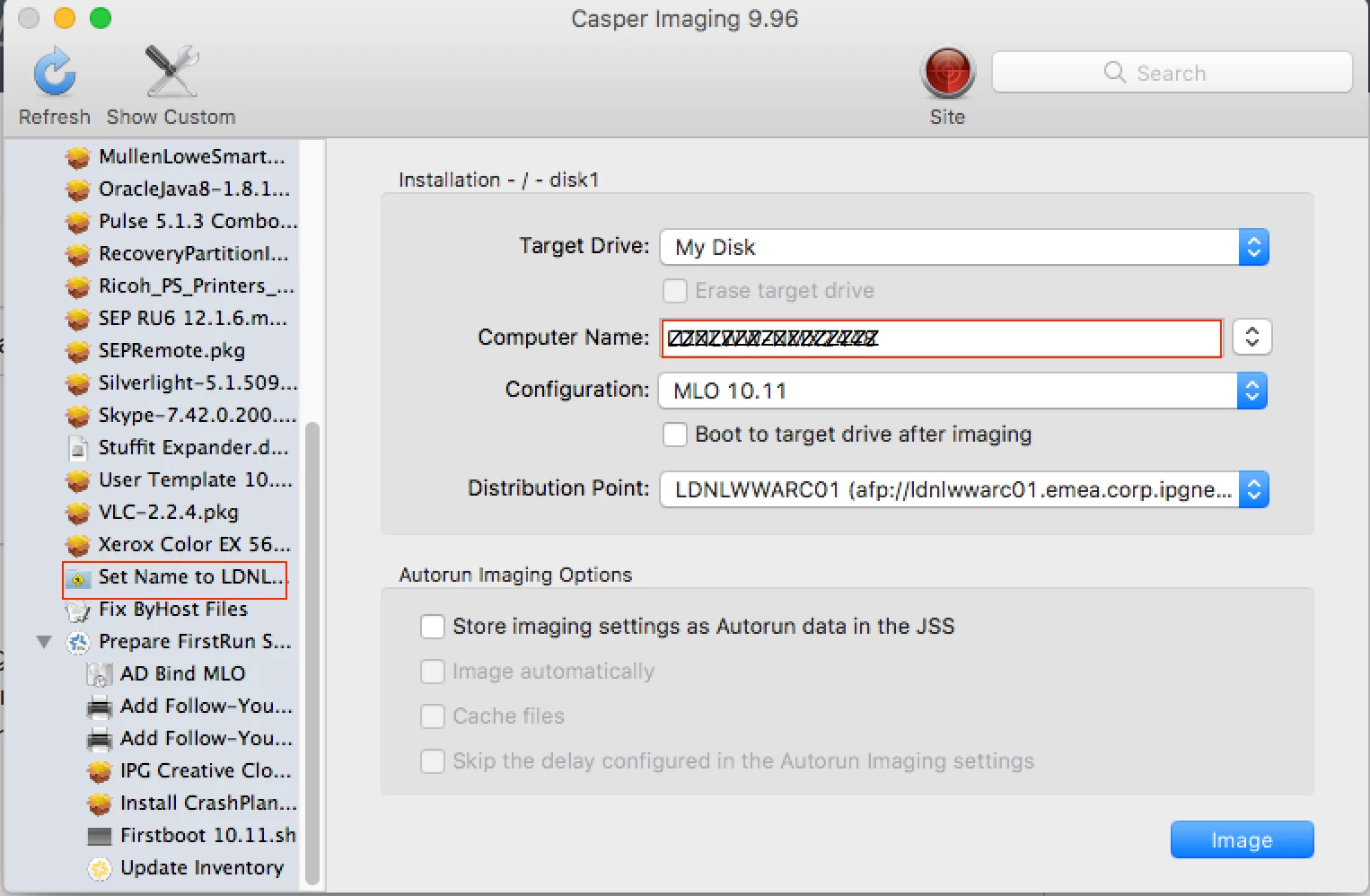Select Firstboot 10.11.sh row text
The image size is (1370, 896).
(208, 835)
